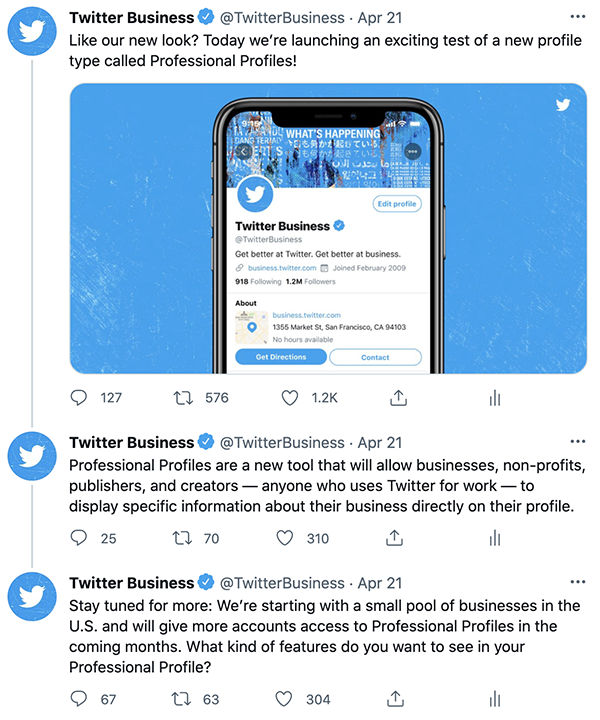Open more options for the second tweet

click(x=578, y=442)
